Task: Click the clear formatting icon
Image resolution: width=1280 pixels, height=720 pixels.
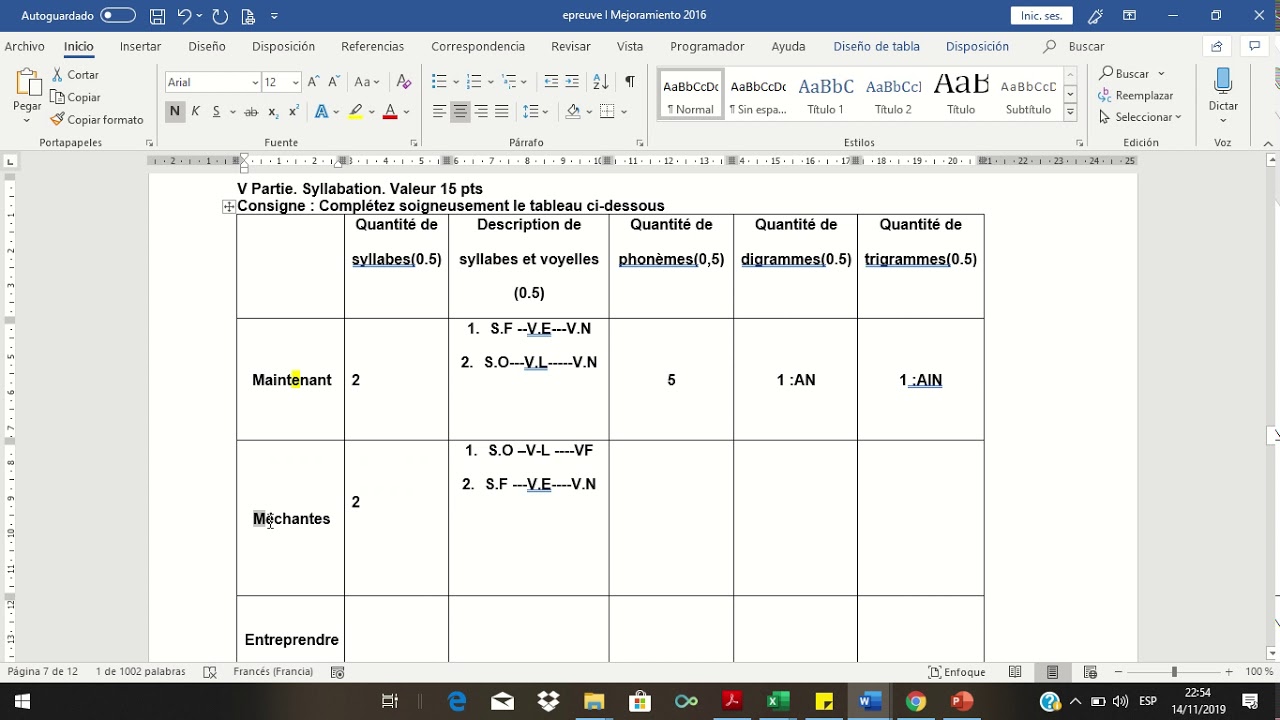Action: pos(404,82)
